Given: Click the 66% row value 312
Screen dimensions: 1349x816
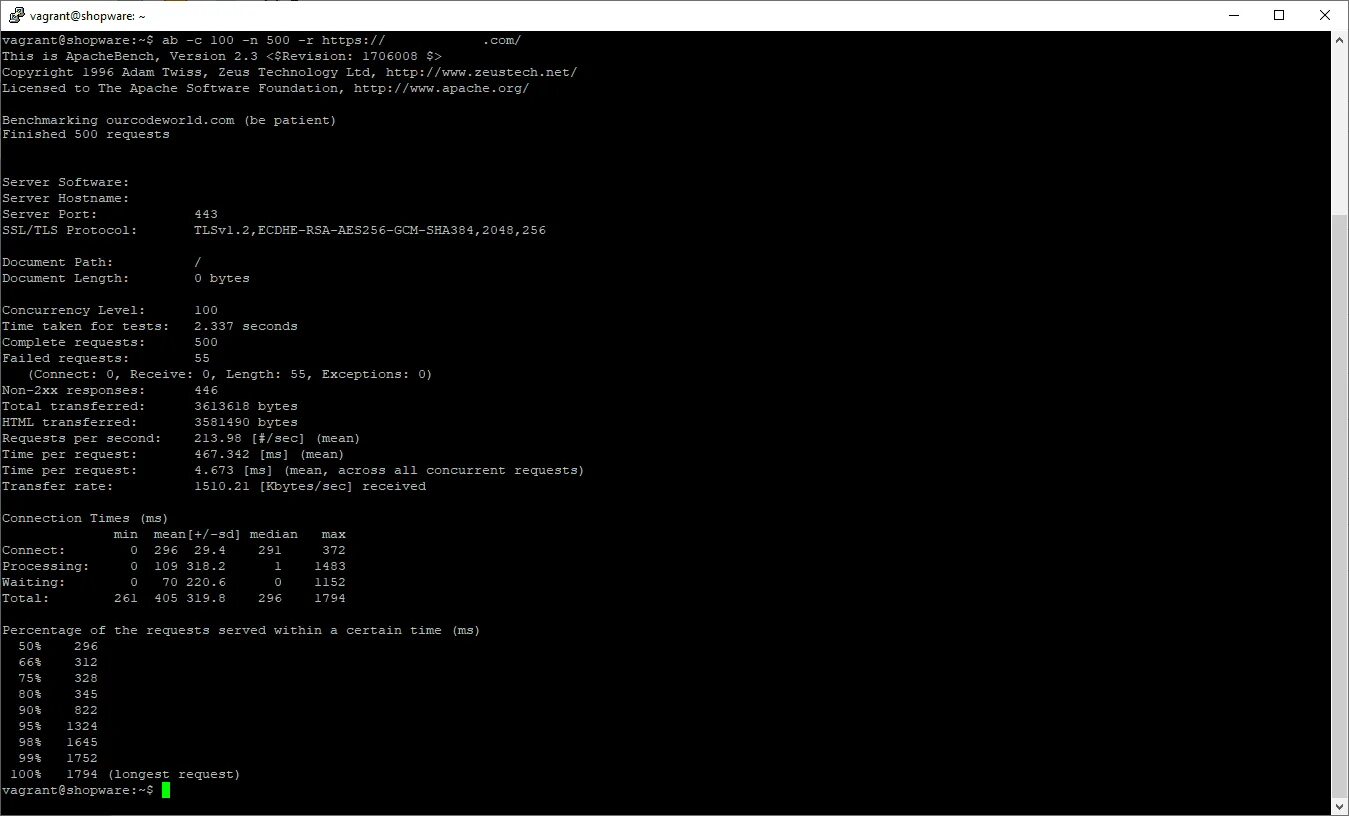Looking at the screenshot, I should pyautogui.click(x=86, y=662).
